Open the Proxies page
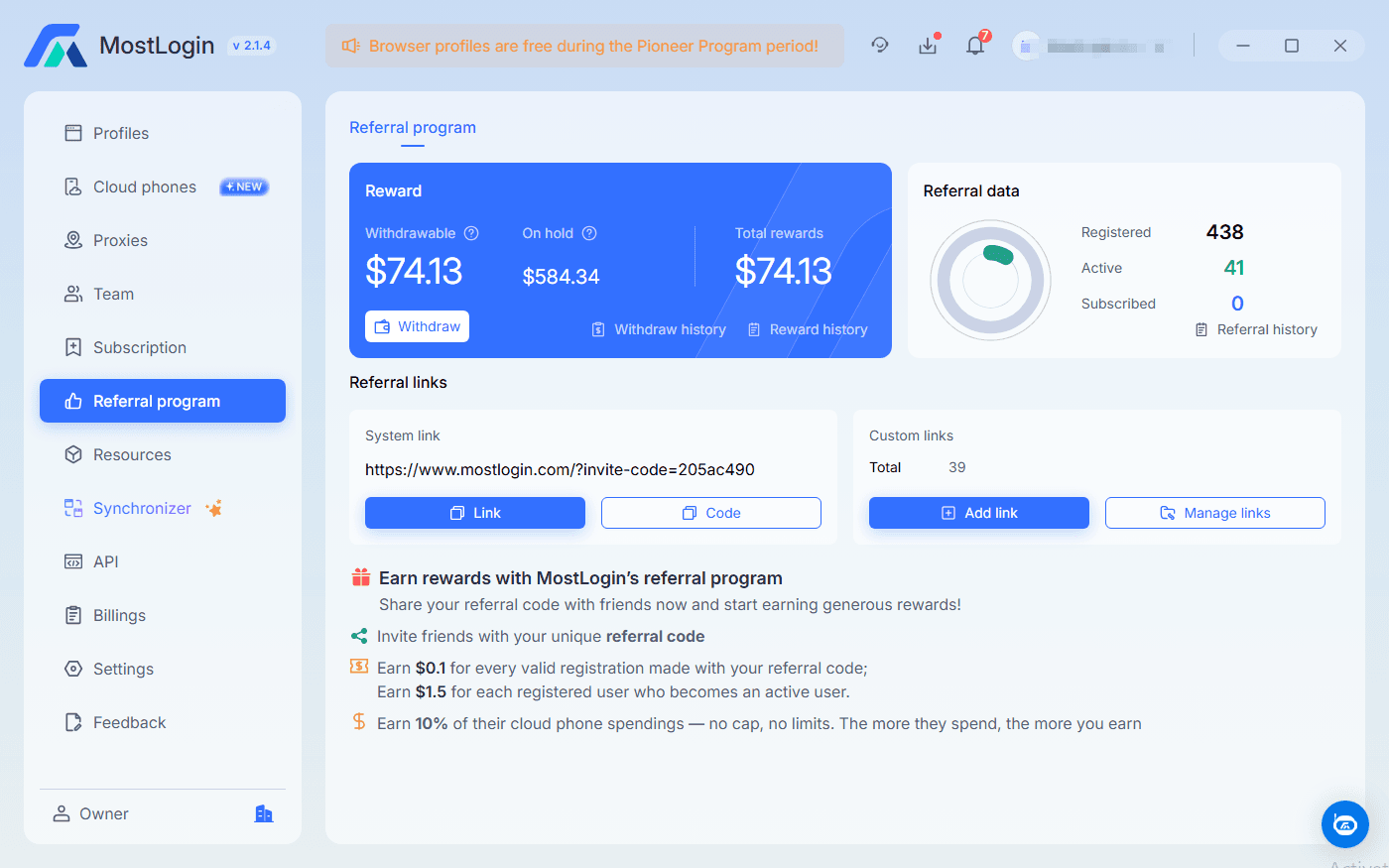 [163, 240]
